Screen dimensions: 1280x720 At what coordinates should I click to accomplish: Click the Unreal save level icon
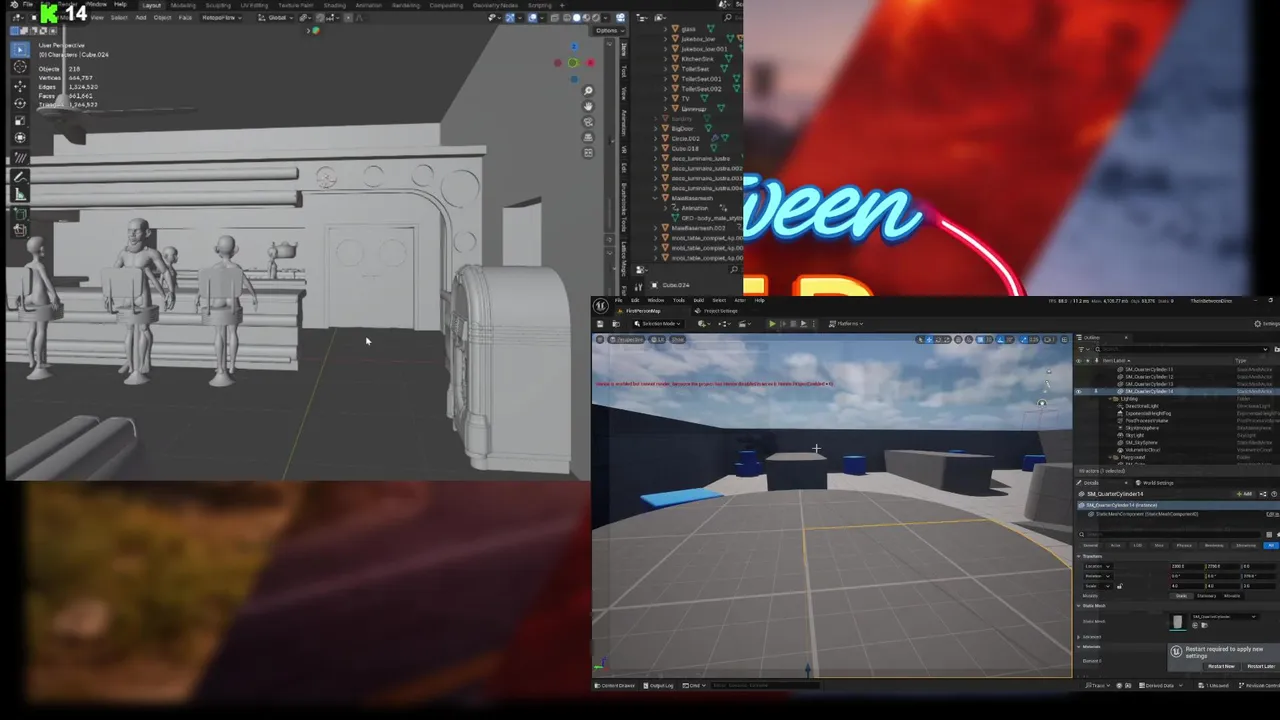[600, 323]
